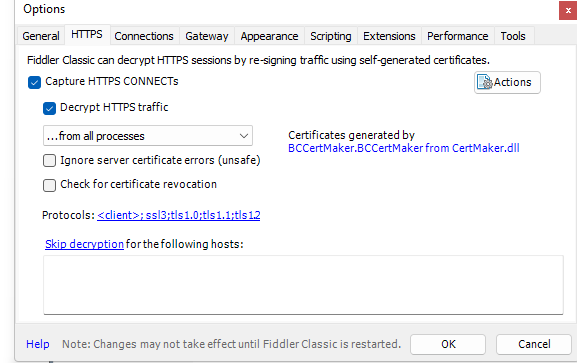
Task: Open the Connections tab
Action: 144,36
